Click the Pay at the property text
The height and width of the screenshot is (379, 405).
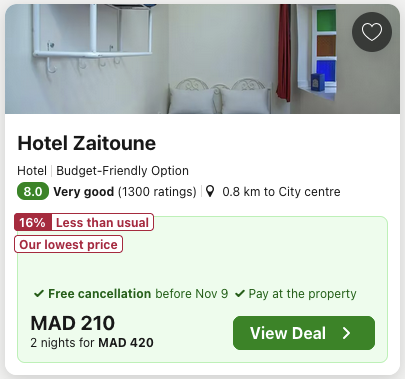pos(302,294)
